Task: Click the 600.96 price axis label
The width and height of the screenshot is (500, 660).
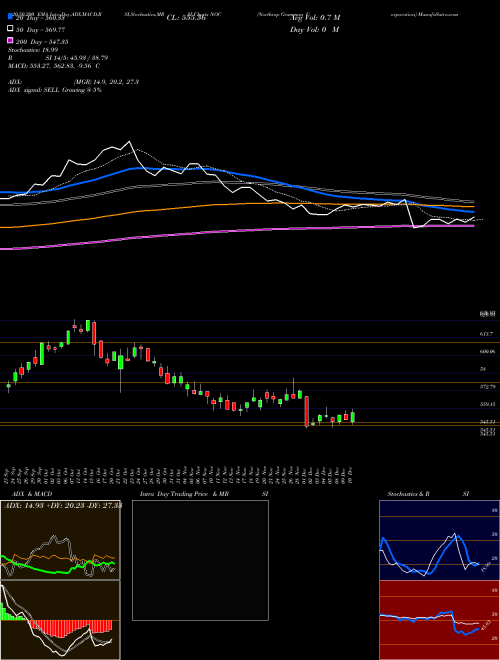Action: pyautogui.click(x=487, y=351)
